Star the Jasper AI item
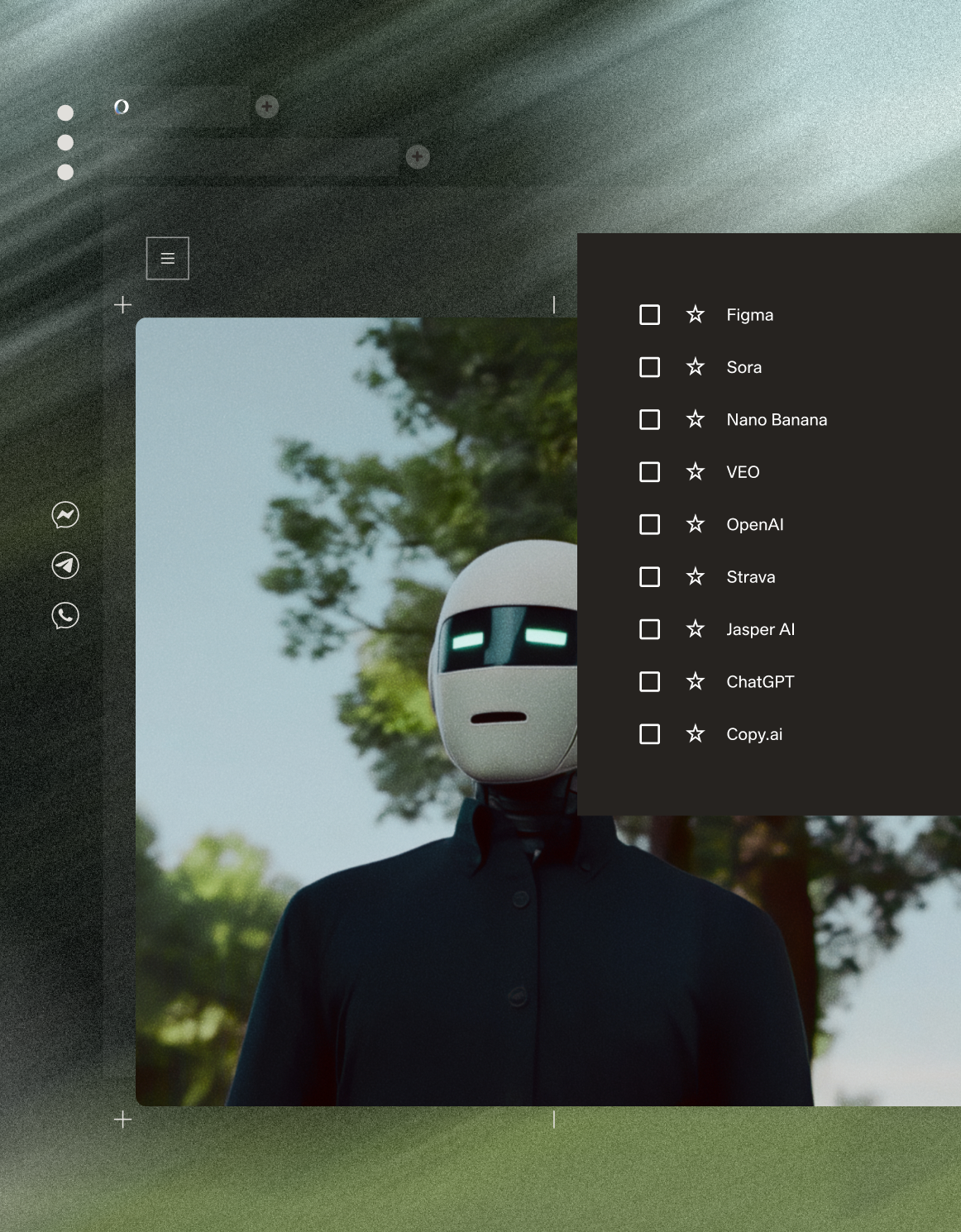This screenshot has height=1232, width=961. [696, 629]
